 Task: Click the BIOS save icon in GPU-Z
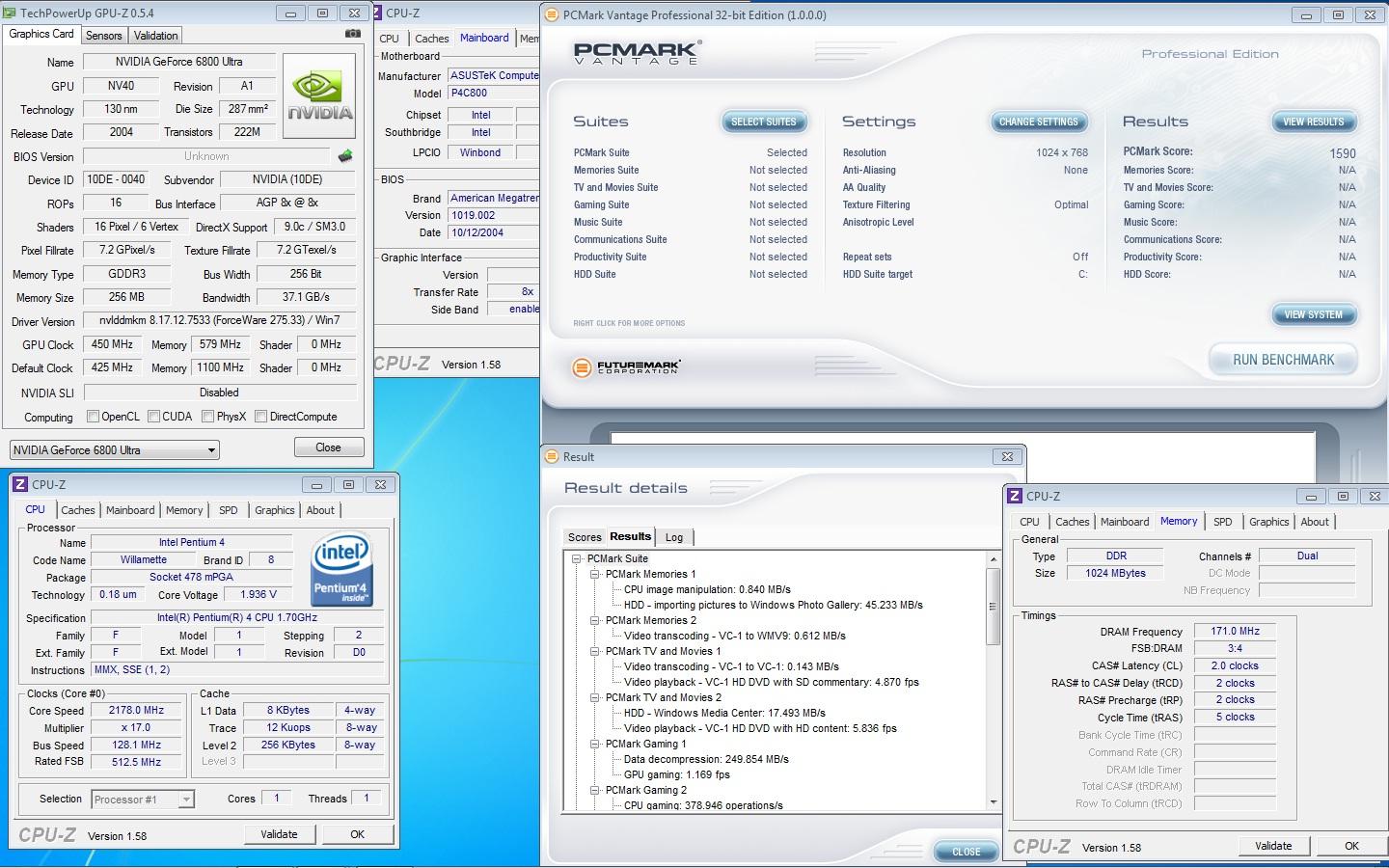coord(345,155)
